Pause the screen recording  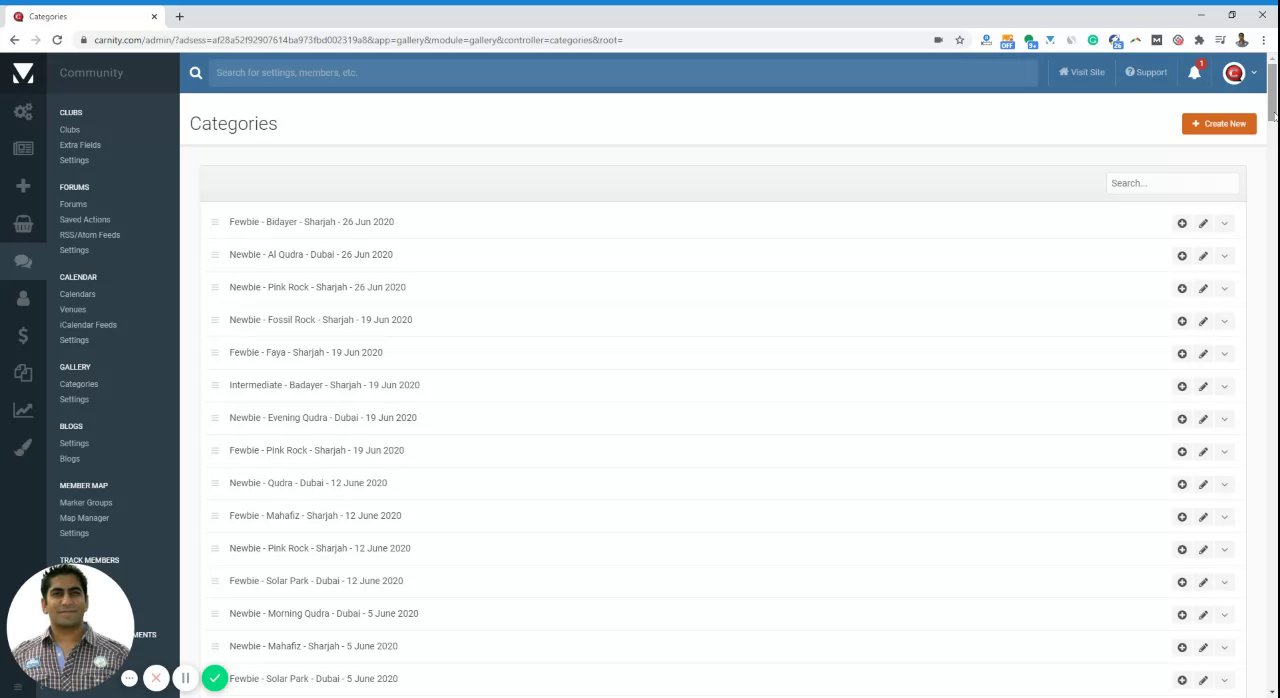coord(185,678)
